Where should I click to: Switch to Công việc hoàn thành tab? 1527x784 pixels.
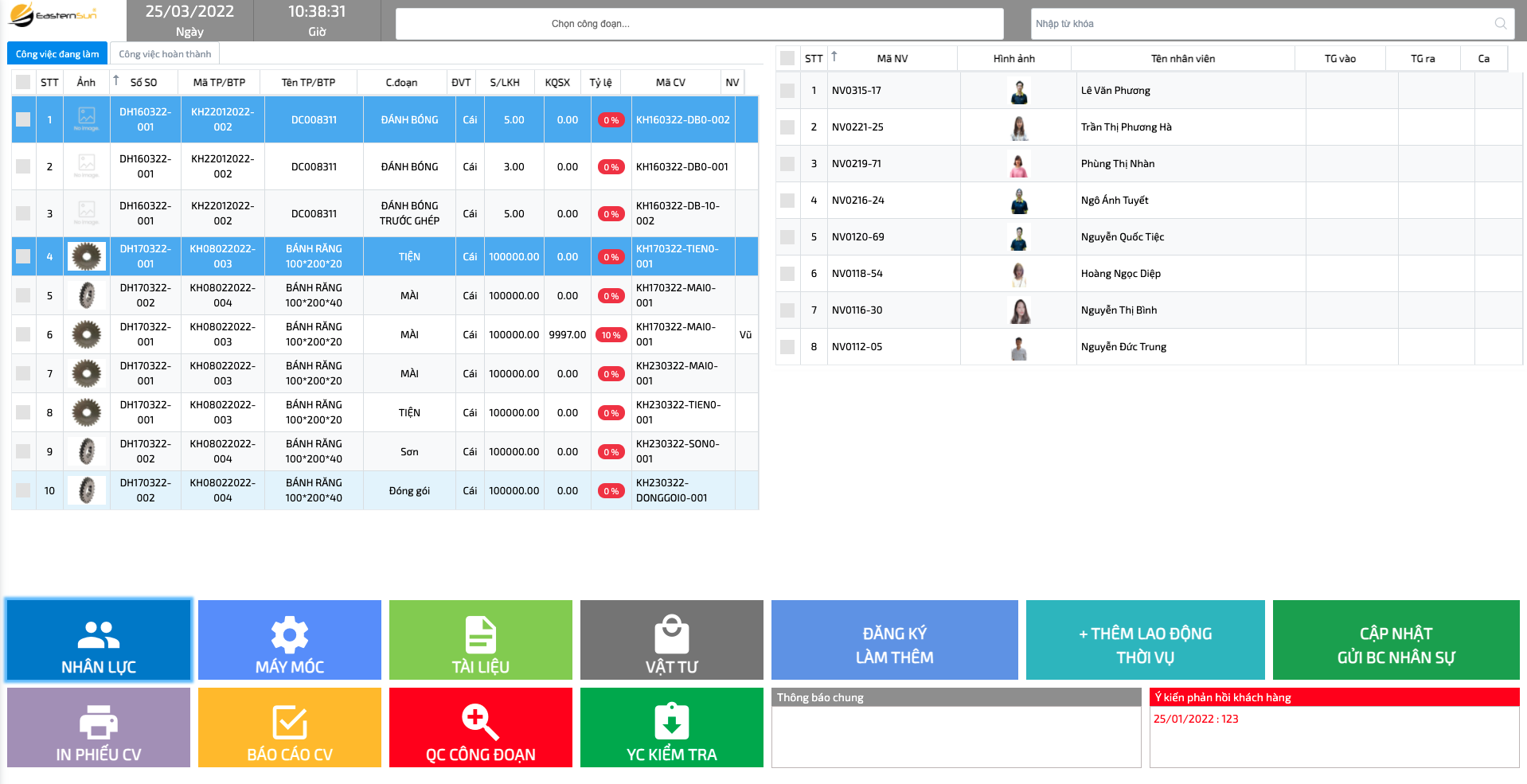[165, 54]
